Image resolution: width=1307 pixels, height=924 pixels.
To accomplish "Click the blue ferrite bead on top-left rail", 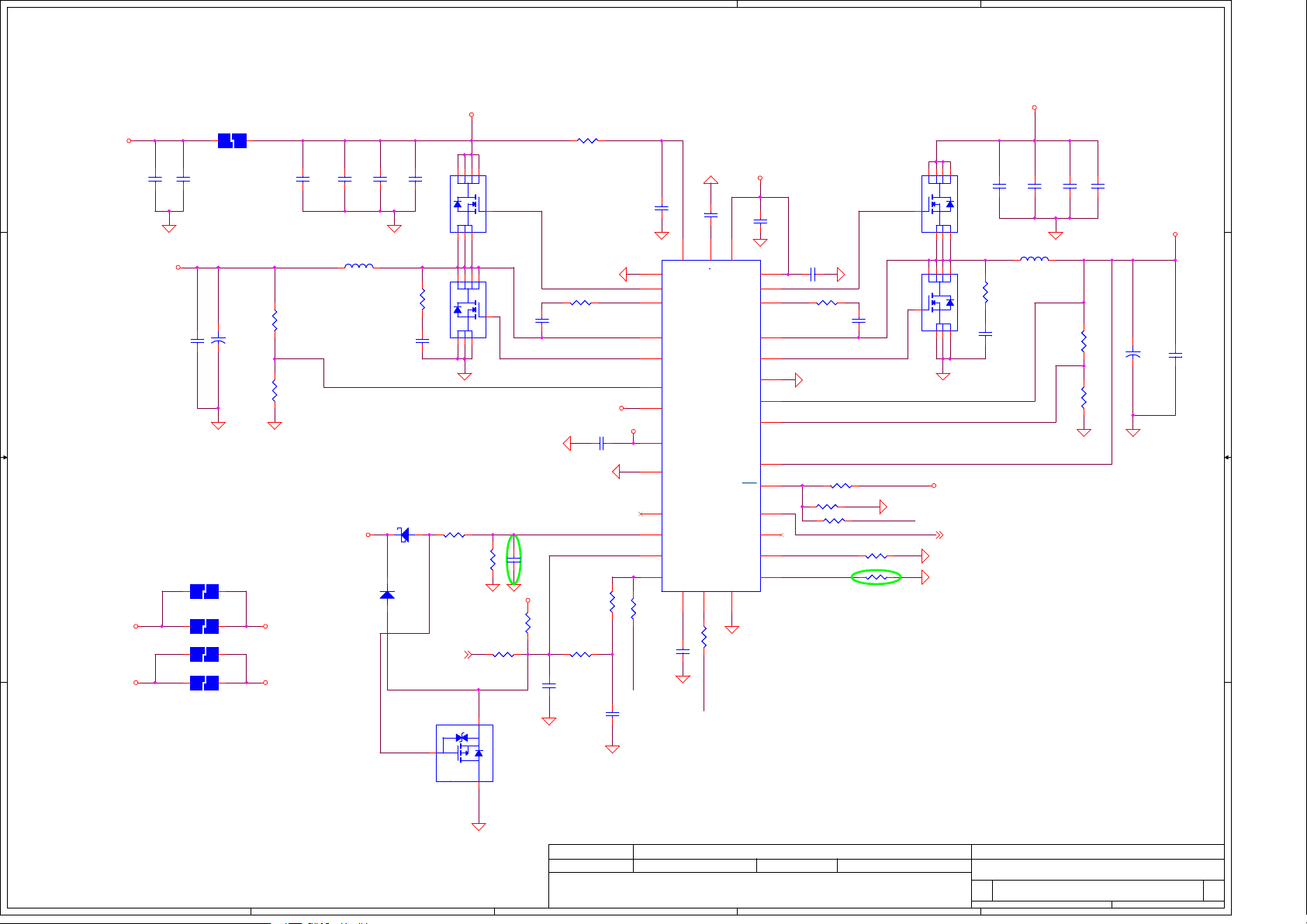I will (232, 140).
